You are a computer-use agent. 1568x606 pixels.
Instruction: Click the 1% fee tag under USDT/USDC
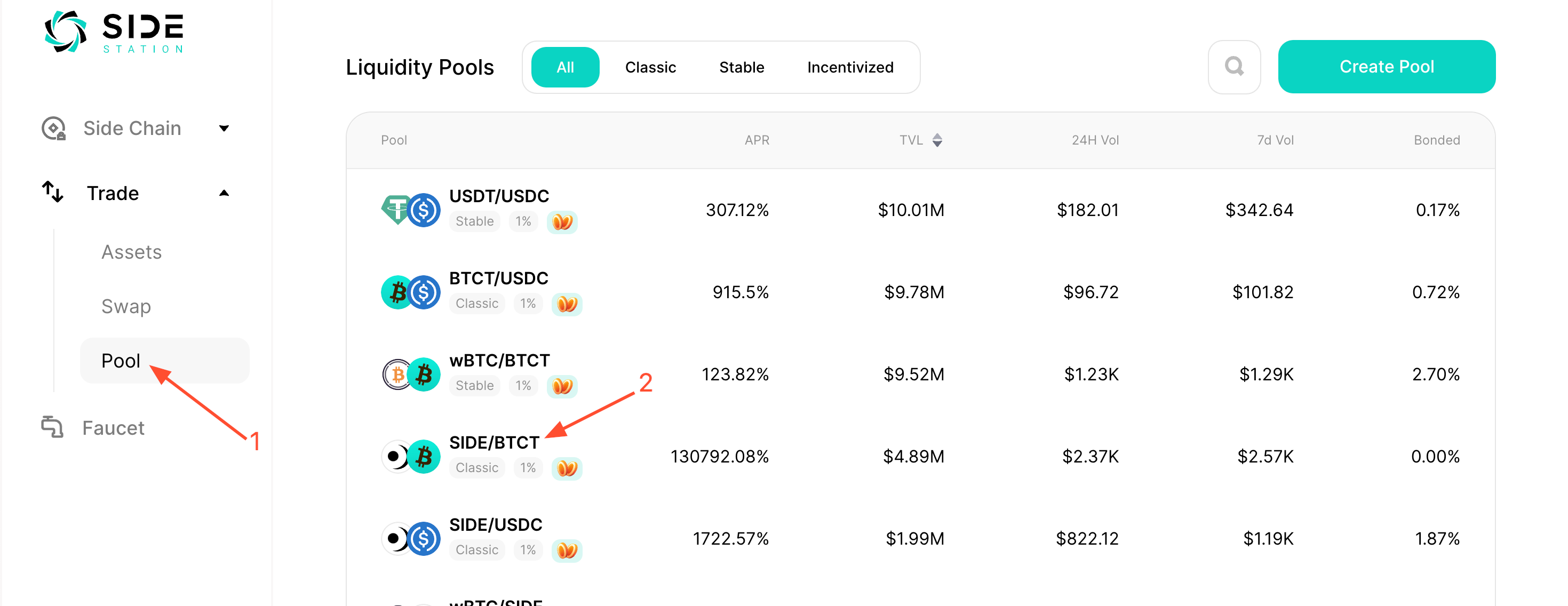523,221
